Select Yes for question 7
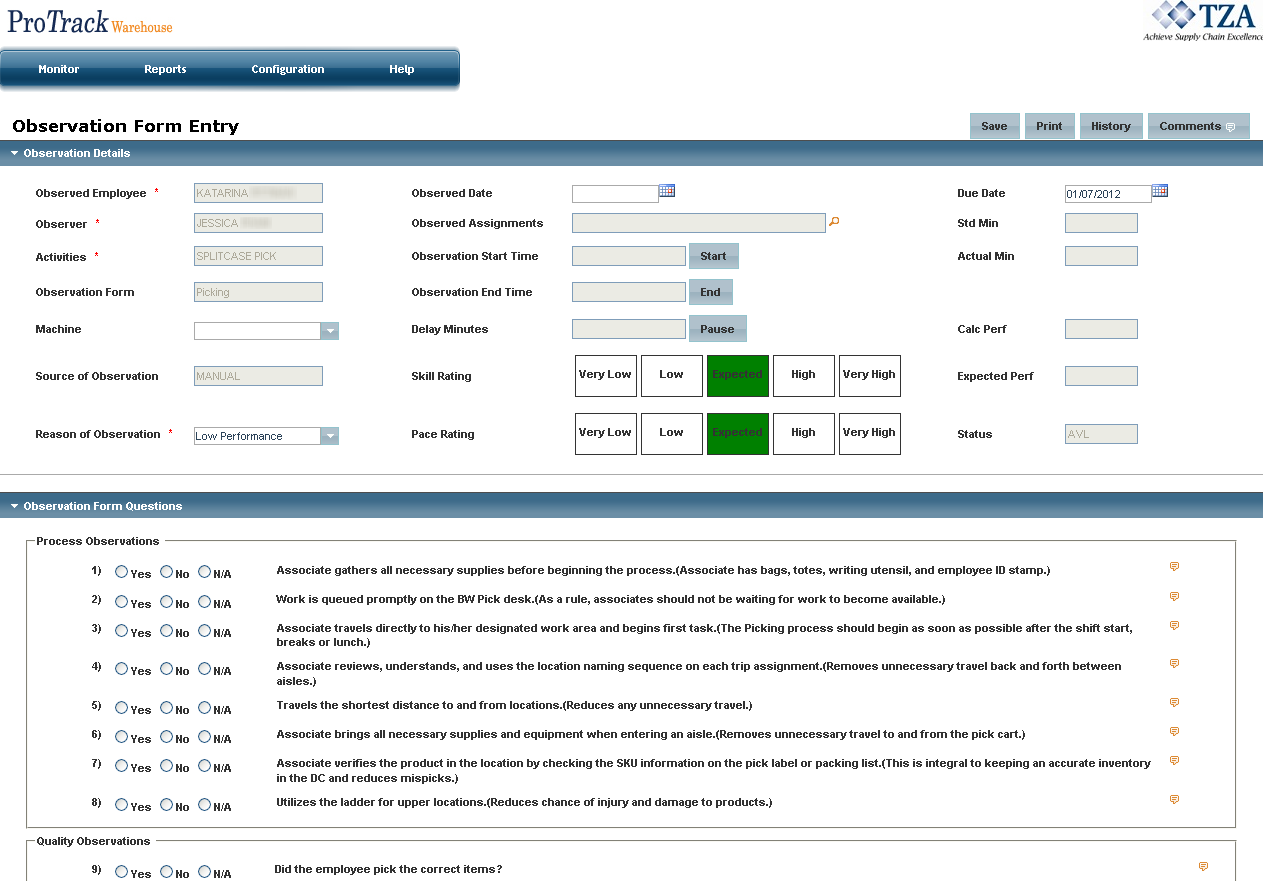1263x881 pixels. [x=121, y=766]
